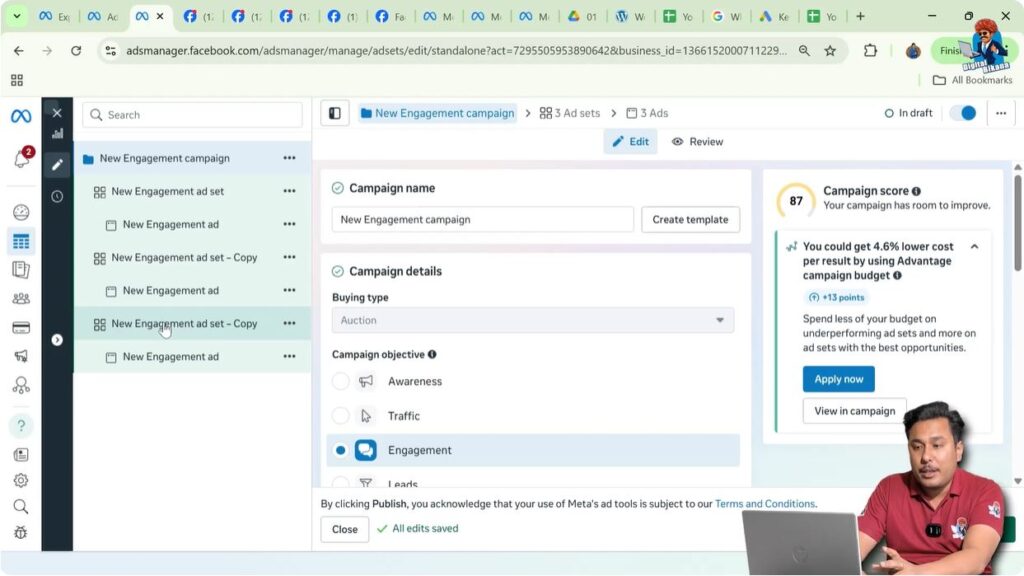The height and width of the screenshot is (576, 1024).
Task: Click the Meta logo icon
Action: click(x=21, y=116)
